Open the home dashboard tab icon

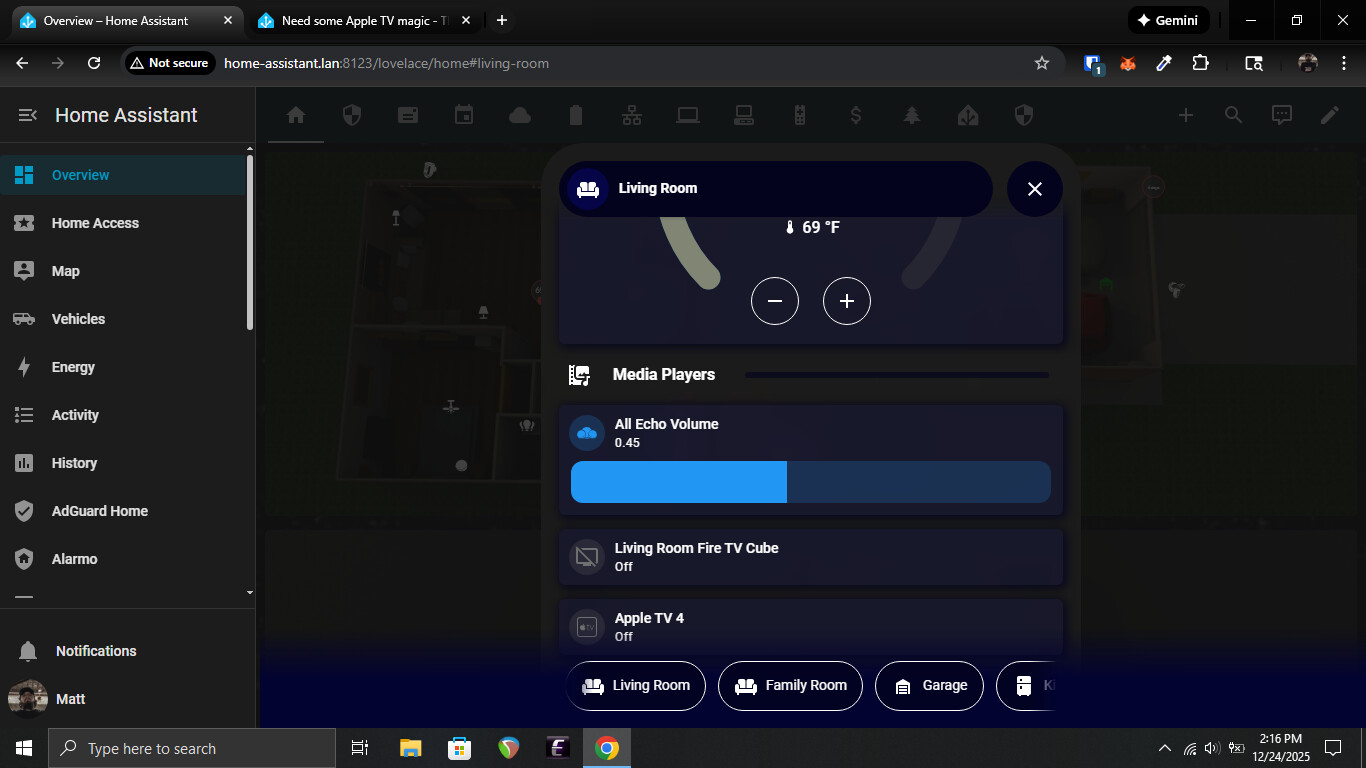(296, 115)
